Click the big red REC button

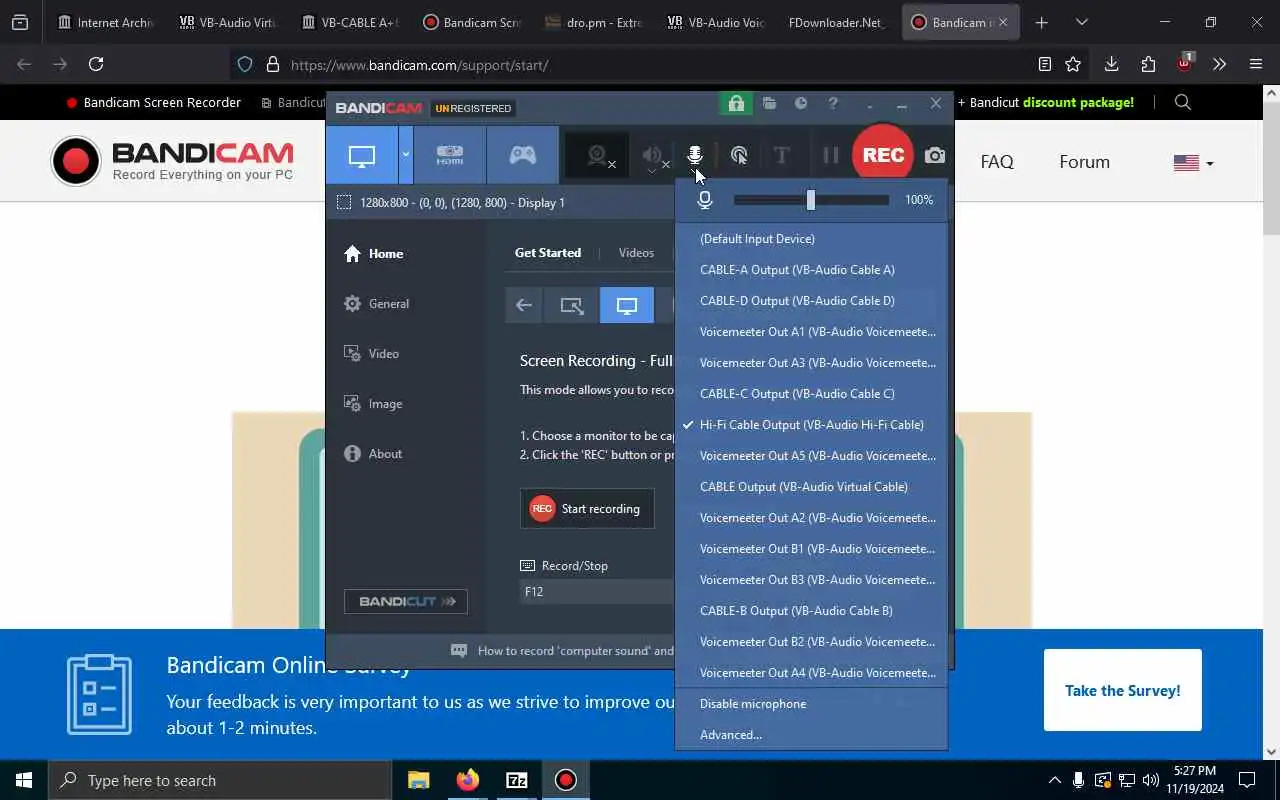(883, 155)
